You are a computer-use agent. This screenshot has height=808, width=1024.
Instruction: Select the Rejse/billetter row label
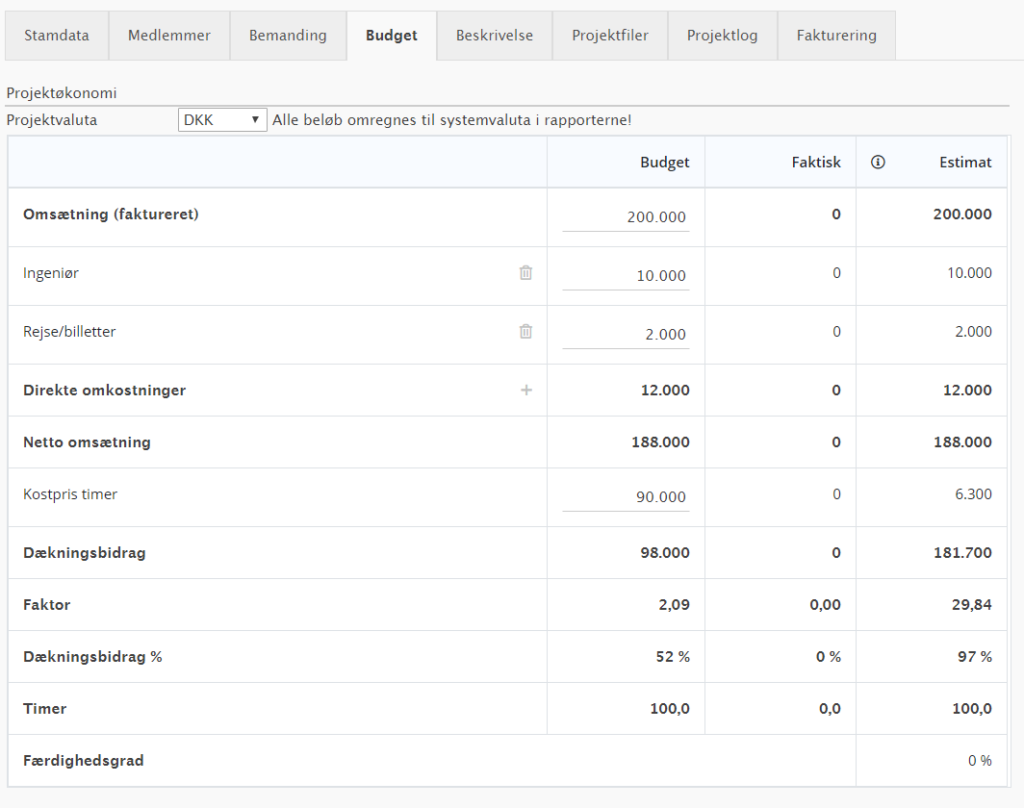point(69,332)
